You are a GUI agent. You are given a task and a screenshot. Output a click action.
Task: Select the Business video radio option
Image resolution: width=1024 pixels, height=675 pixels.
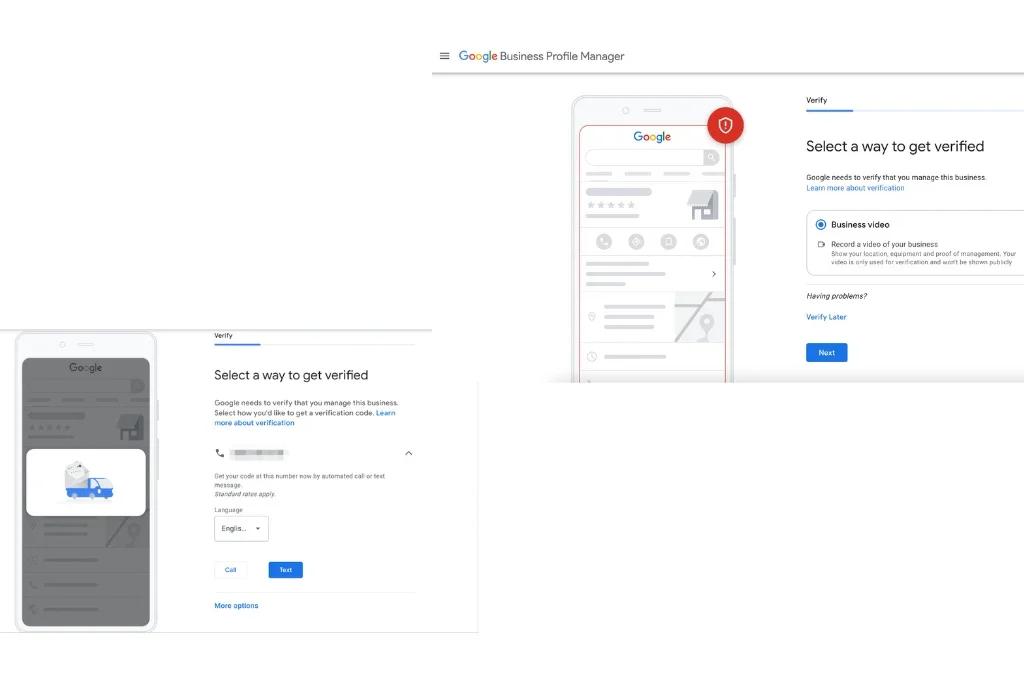tap(820, 224)
